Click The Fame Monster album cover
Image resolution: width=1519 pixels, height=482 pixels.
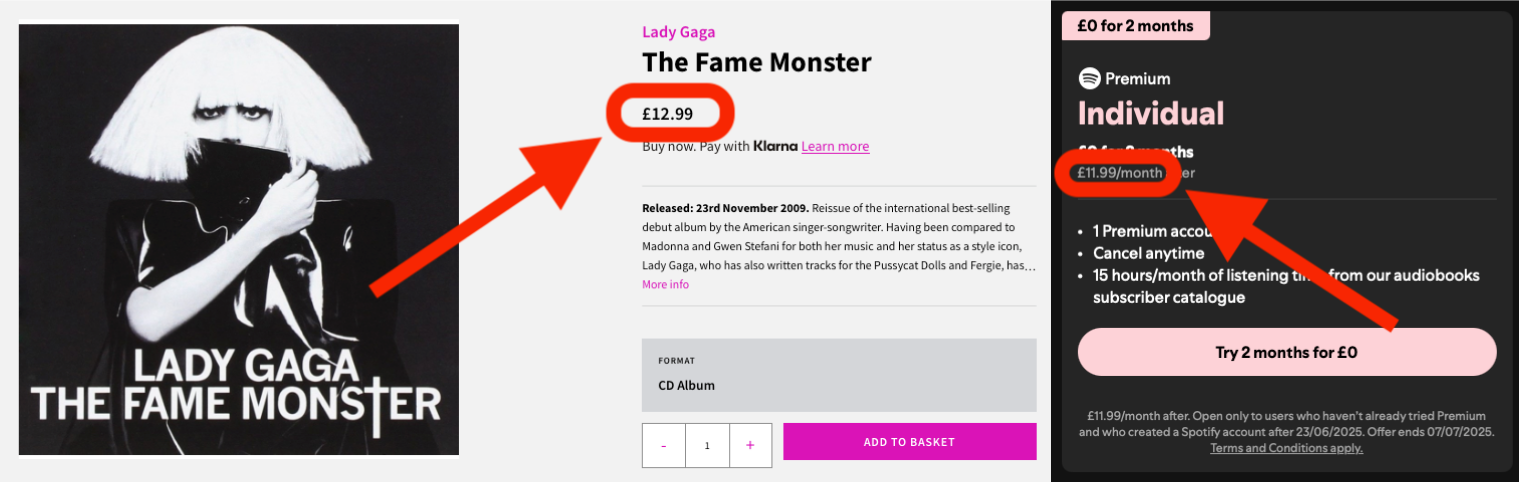click(239, 240)
